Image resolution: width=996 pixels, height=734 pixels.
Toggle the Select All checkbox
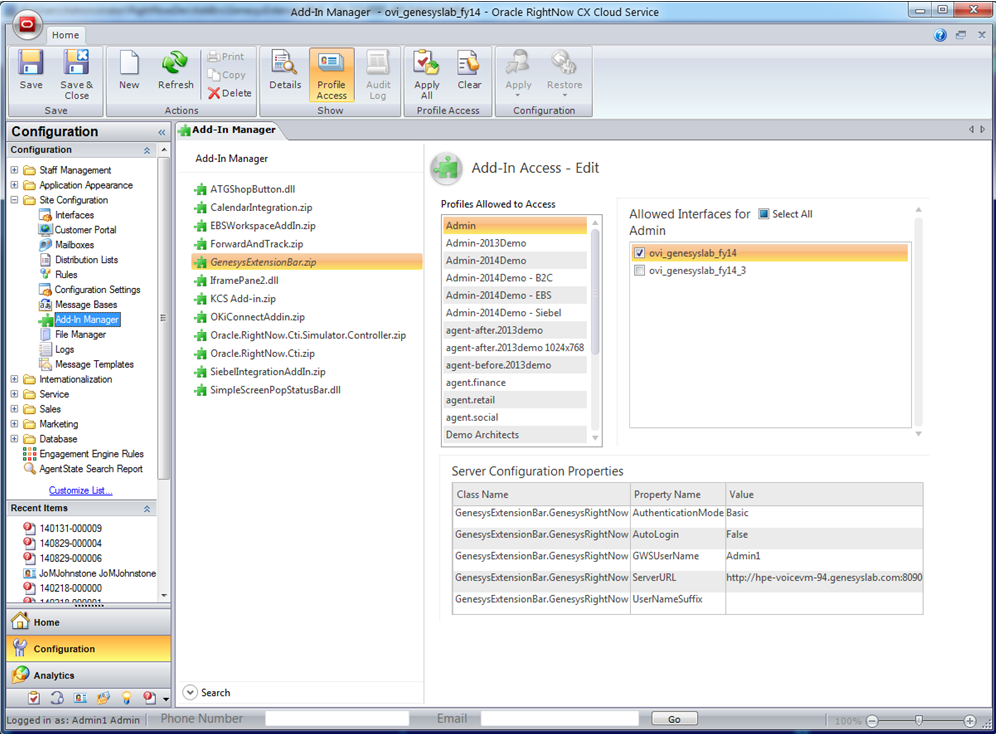[x=764, y=214]
